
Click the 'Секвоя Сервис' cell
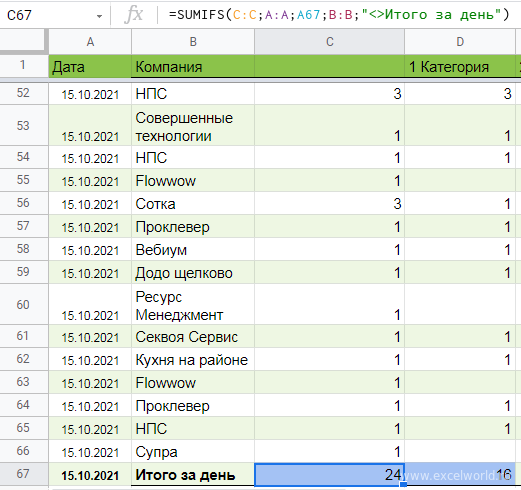193,336
